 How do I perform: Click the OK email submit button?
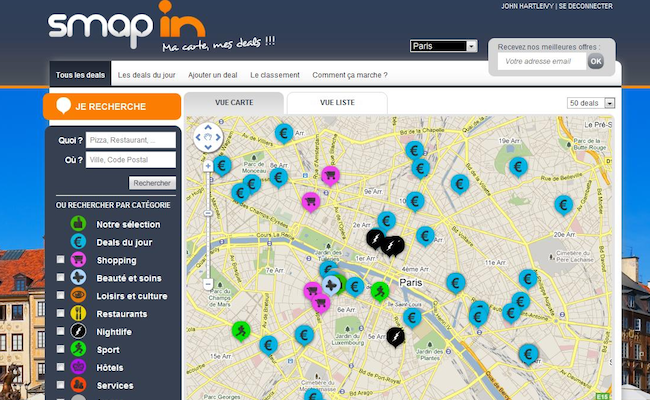coord(596,61)
